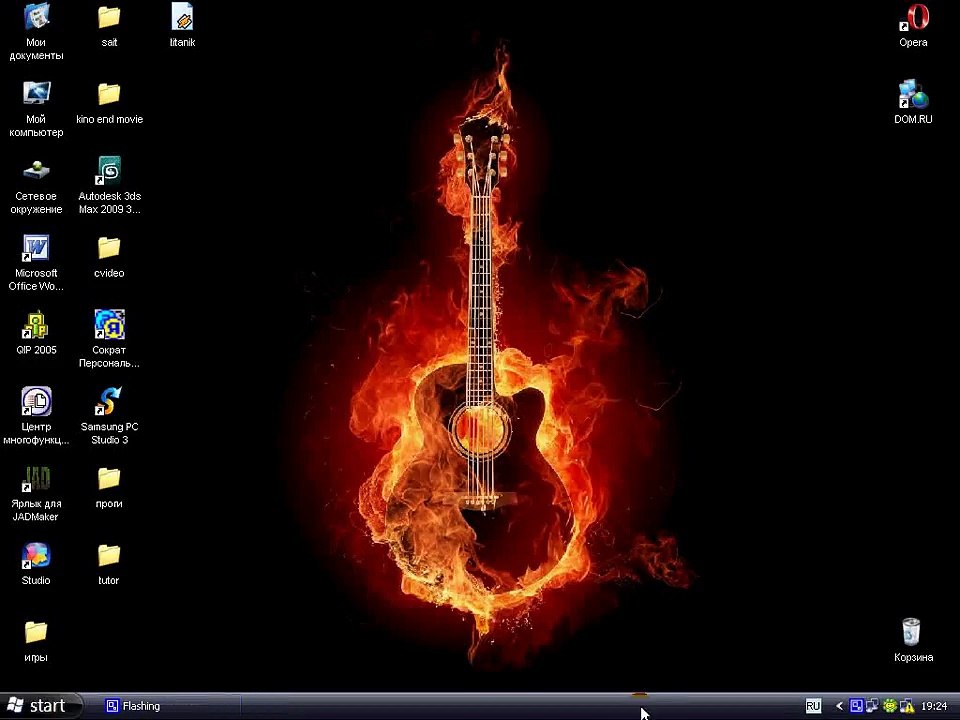Select the Opera browser shortcut

913,26
